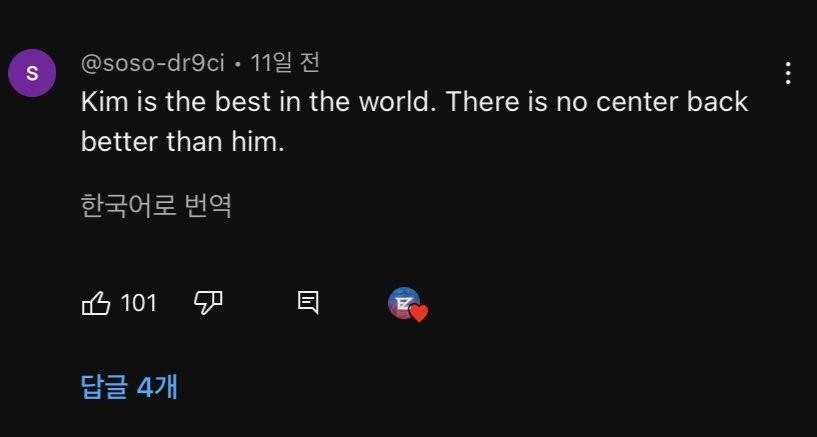The width and height of the screenshot is (817, 437).
Task: Click the 11일 전 timestamp
Action: point(285,63)
